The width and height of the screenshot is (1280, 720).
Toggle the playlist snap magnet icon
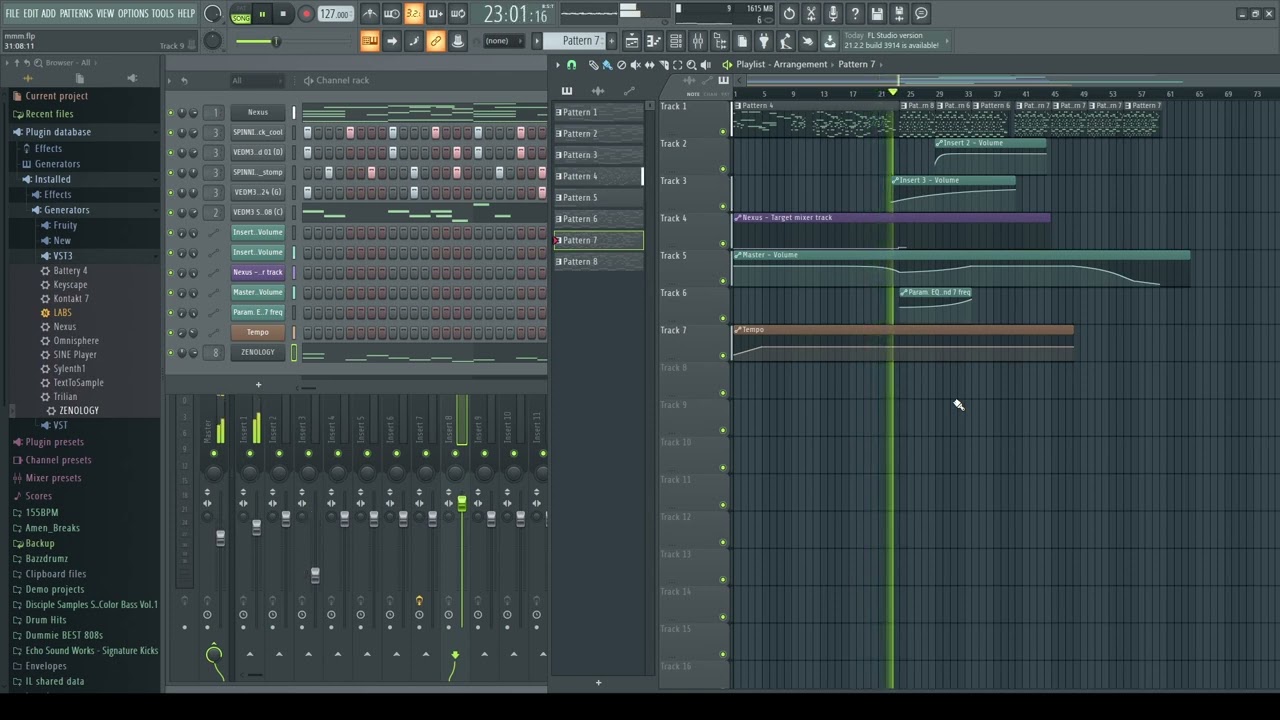(x=571, y=65)
